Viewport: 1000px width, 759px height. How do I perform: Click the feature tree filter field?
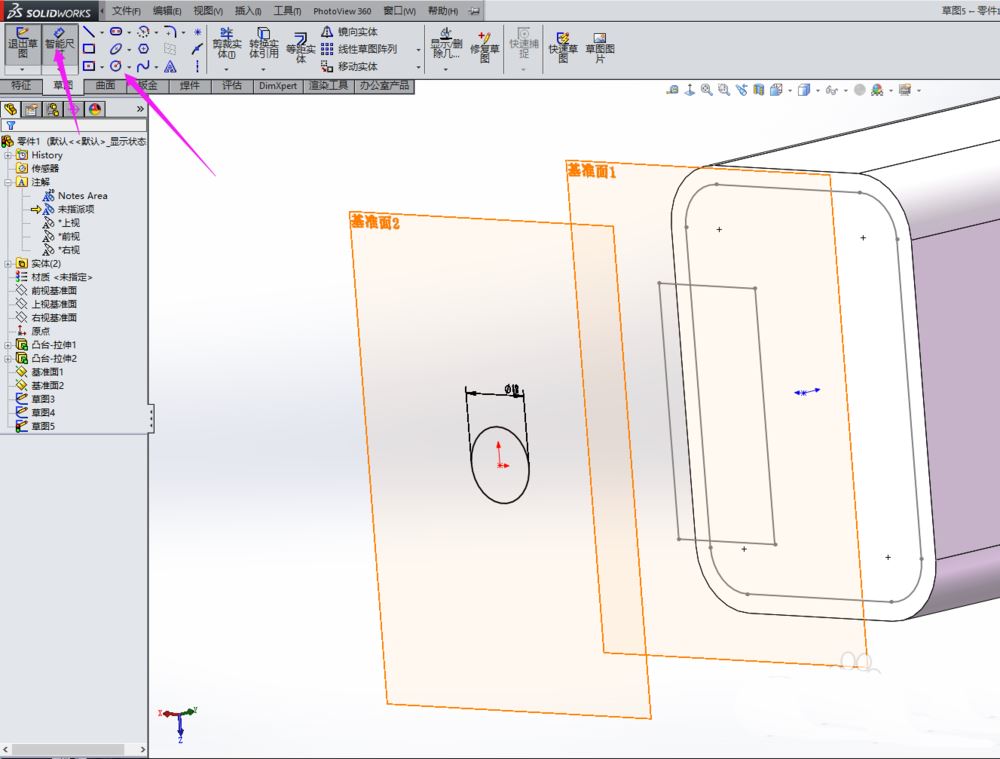[74, 126]
